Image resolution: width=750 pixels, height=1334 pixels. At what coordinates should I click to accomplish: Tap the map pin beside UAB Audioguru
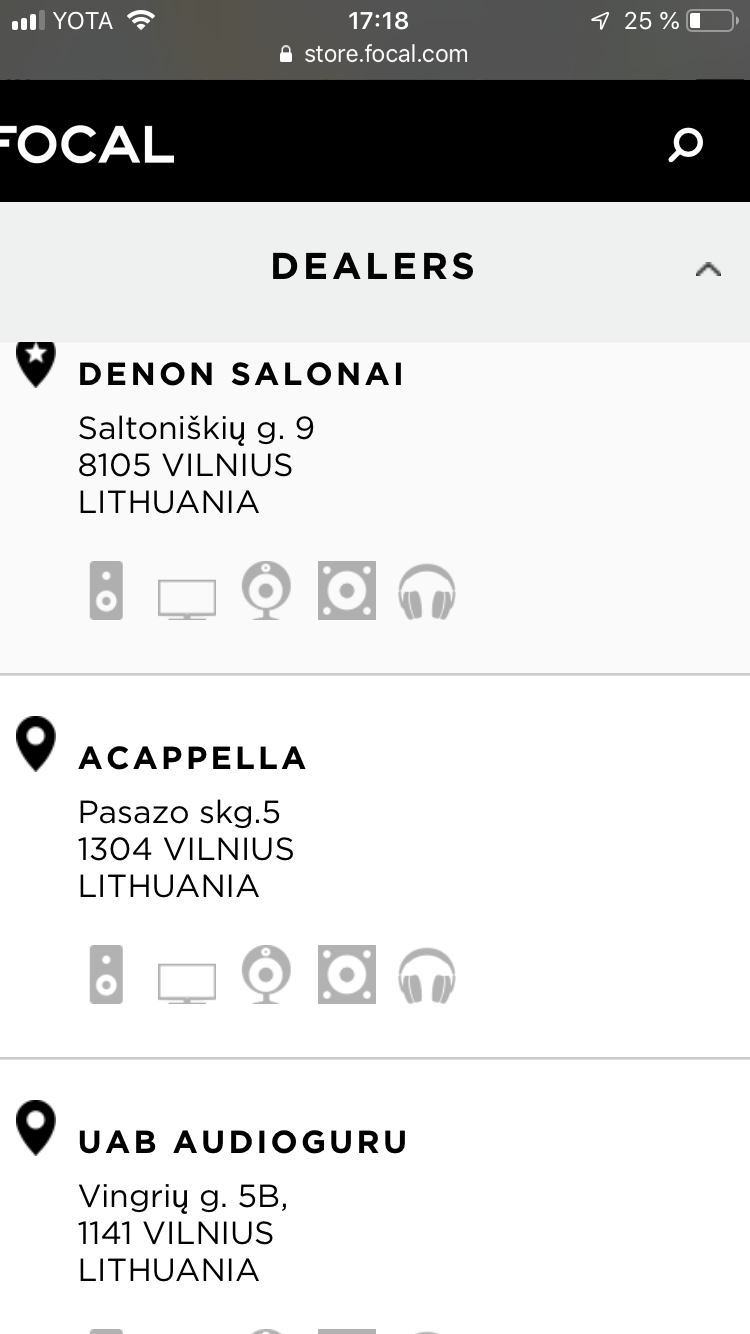(x=37, y=1129)
